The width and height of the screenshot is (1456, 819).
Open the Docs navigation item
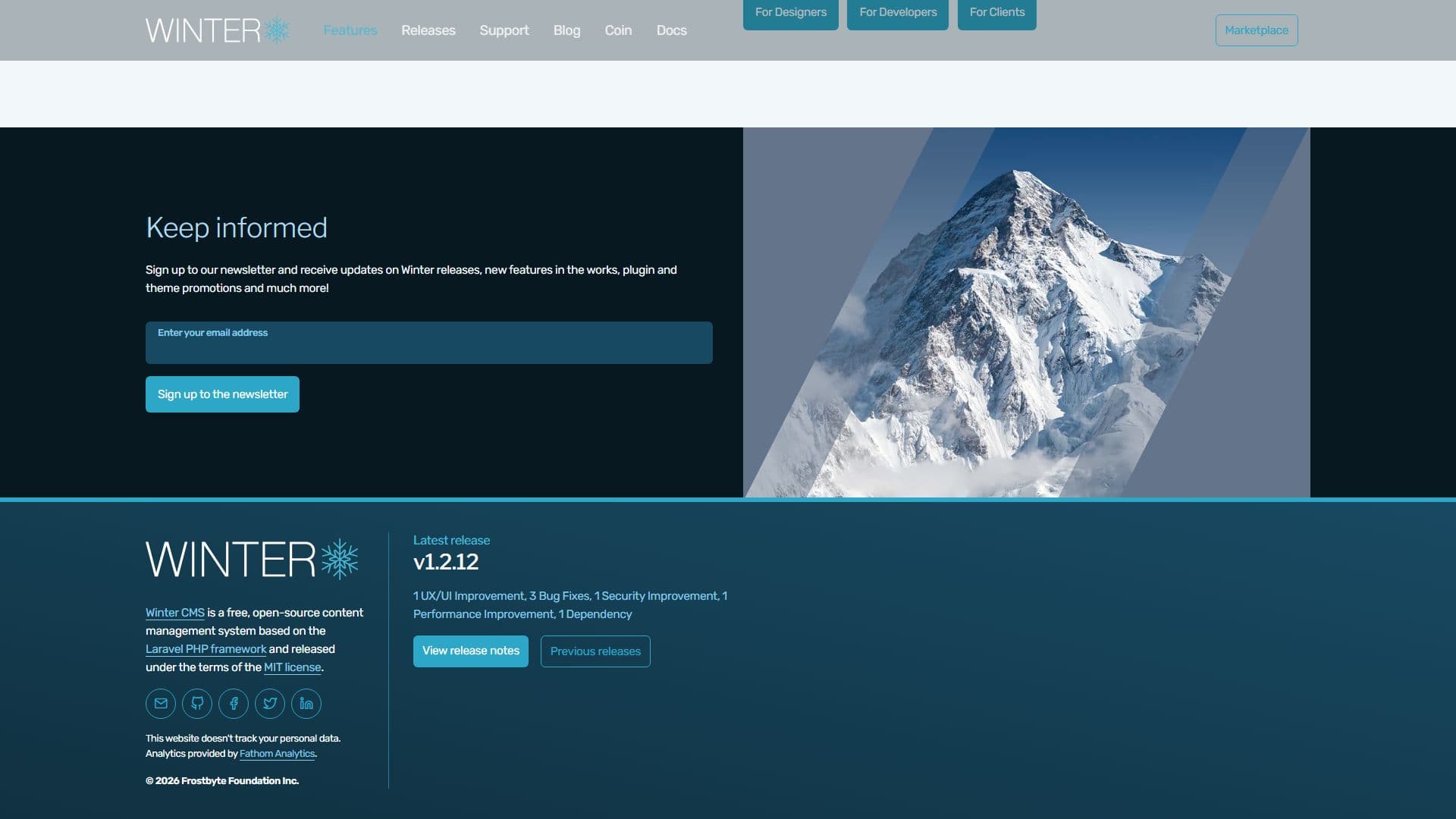coord(672,30)
